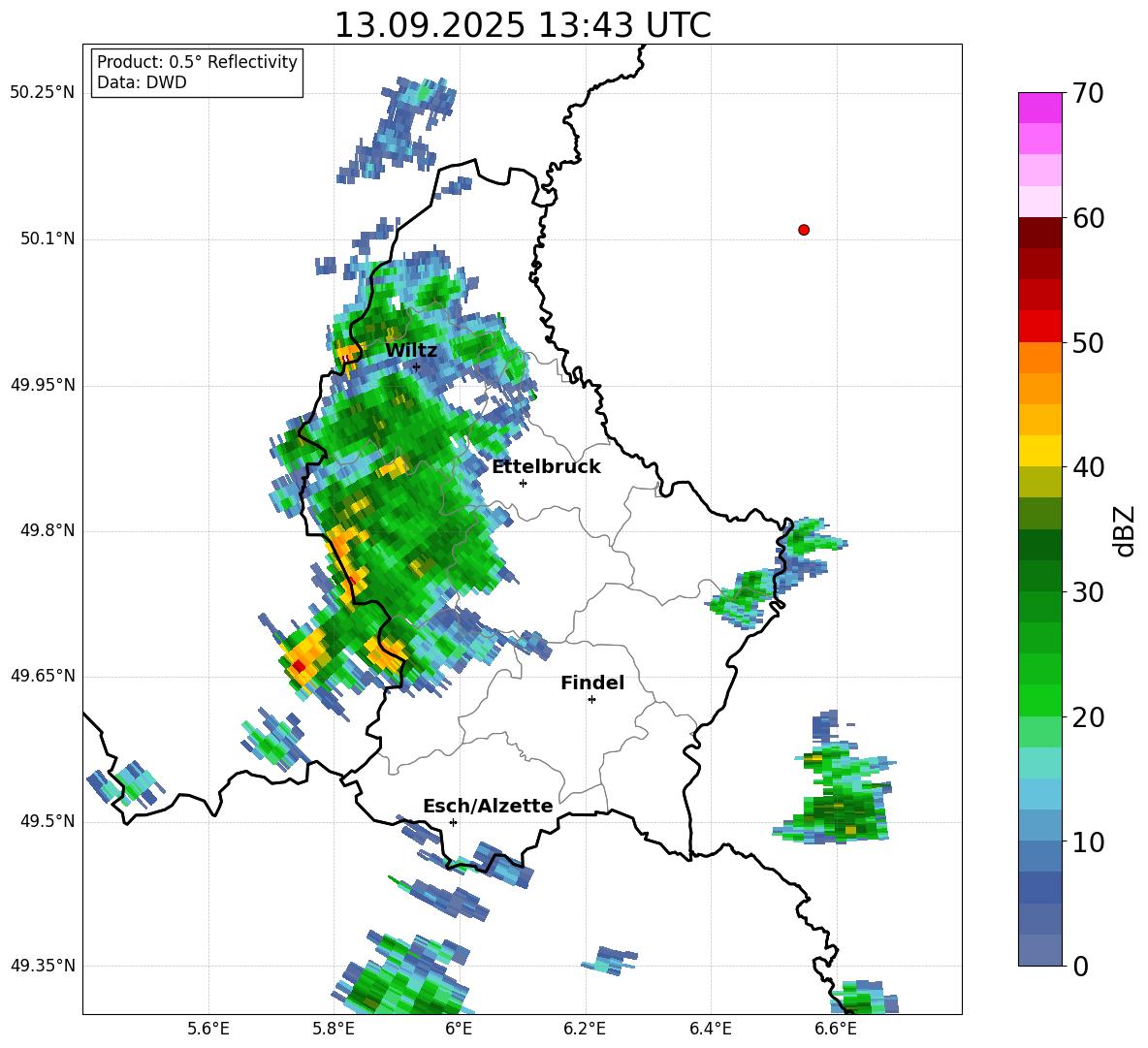Click the 'Product: 0.5° Reflectivity' legend text

click(197, 62)
